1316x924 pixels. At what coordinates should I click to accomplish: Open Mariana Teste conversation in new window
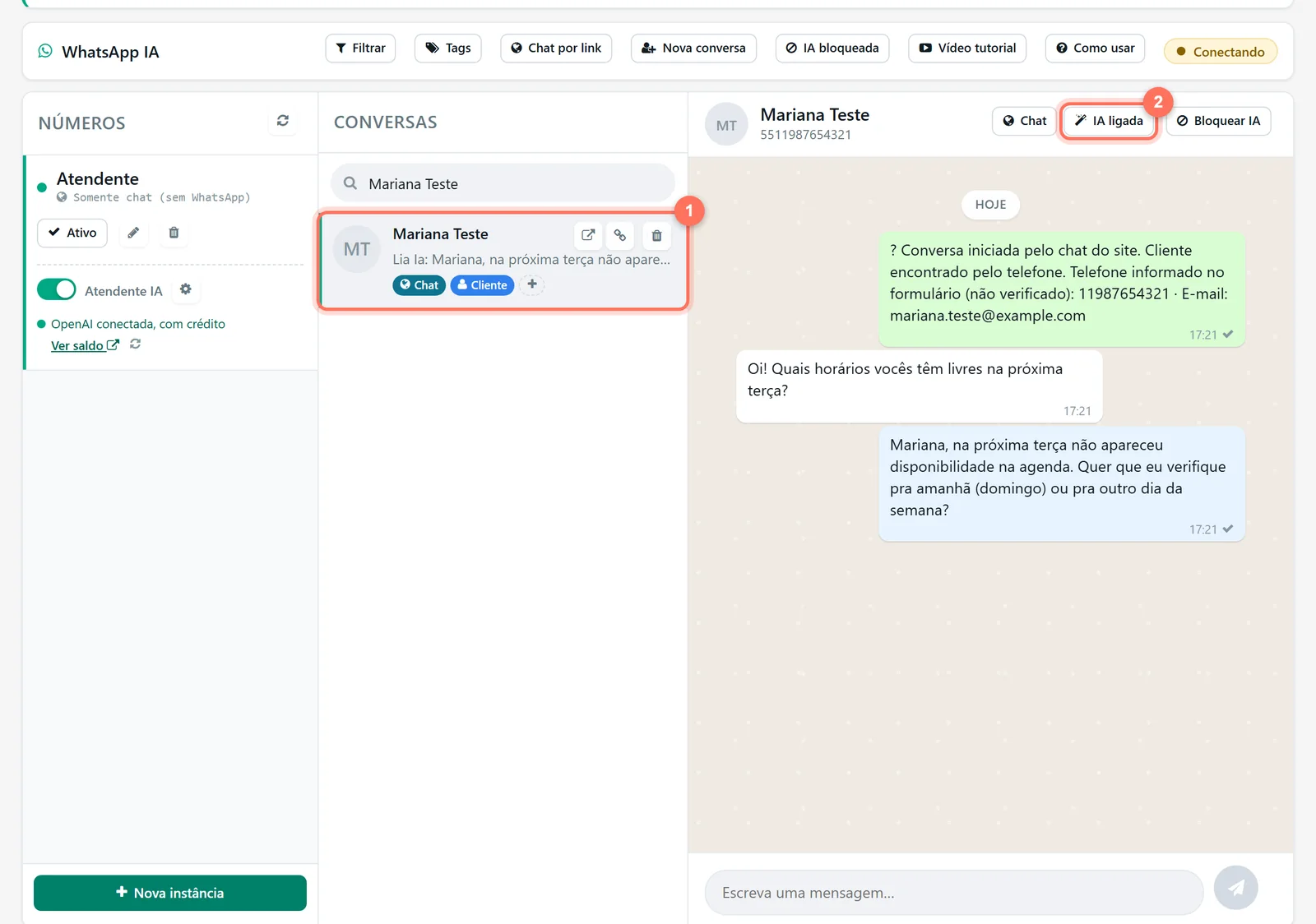(x=588, y=235)
